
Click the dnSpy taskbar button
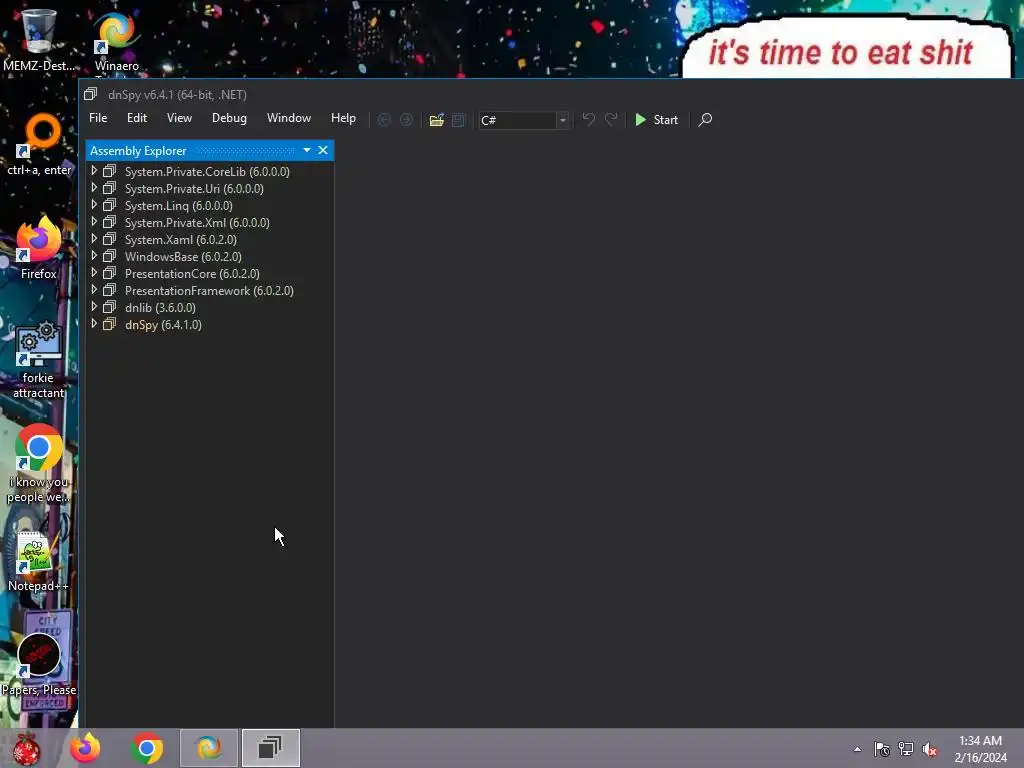270,748
